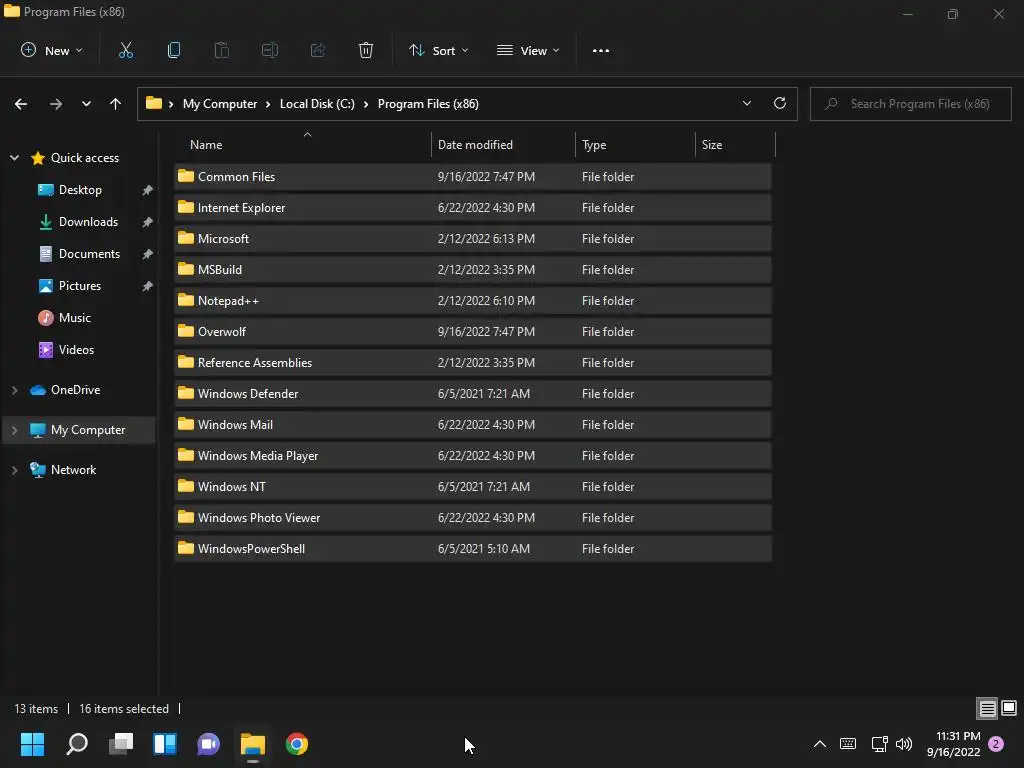Click the network tray icon
The image size is (1024, 768).
[879, 744]
